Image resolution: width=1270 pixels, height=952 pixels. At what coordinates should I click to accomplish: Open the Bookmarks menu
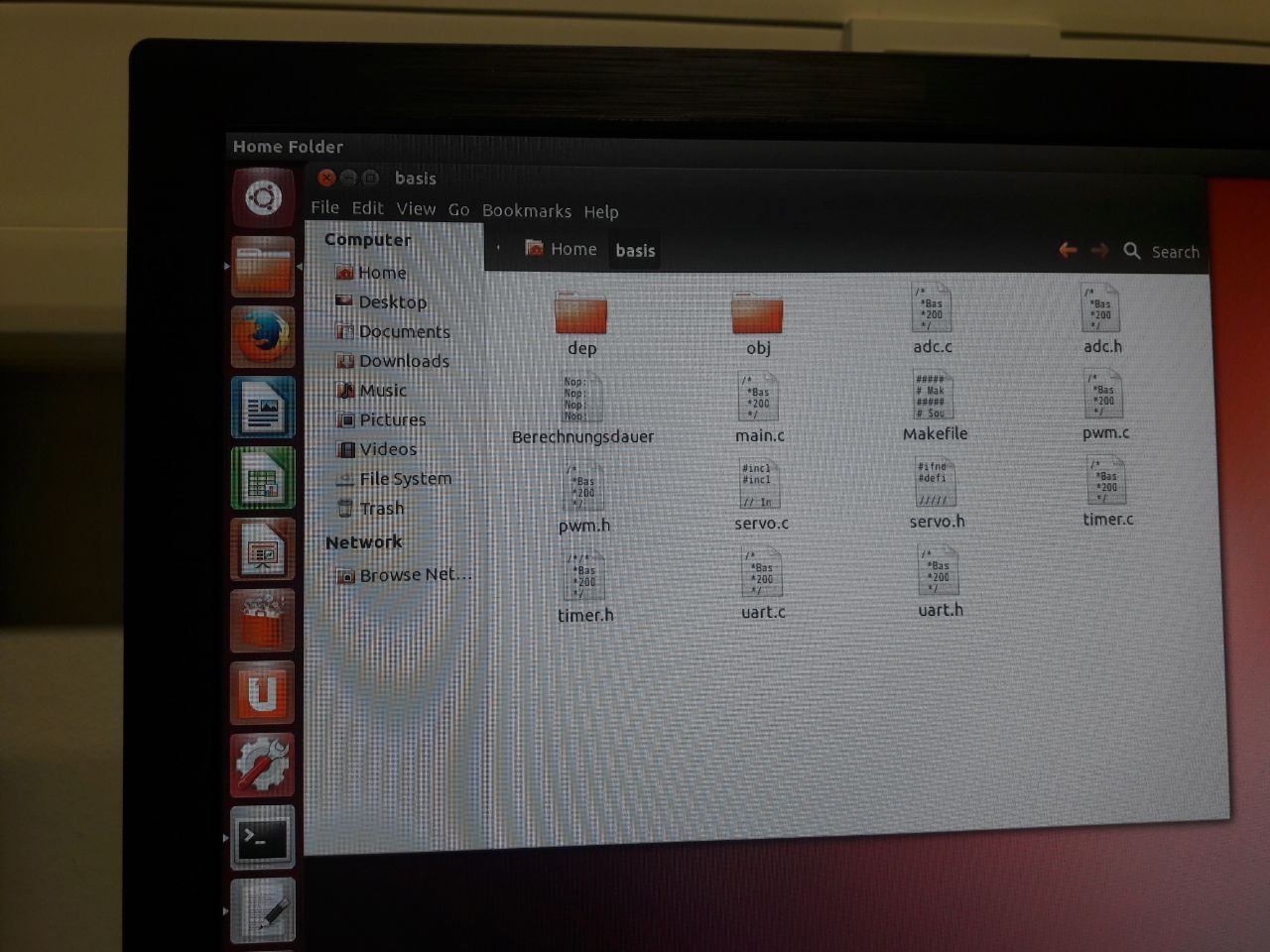tap(526, 210)
